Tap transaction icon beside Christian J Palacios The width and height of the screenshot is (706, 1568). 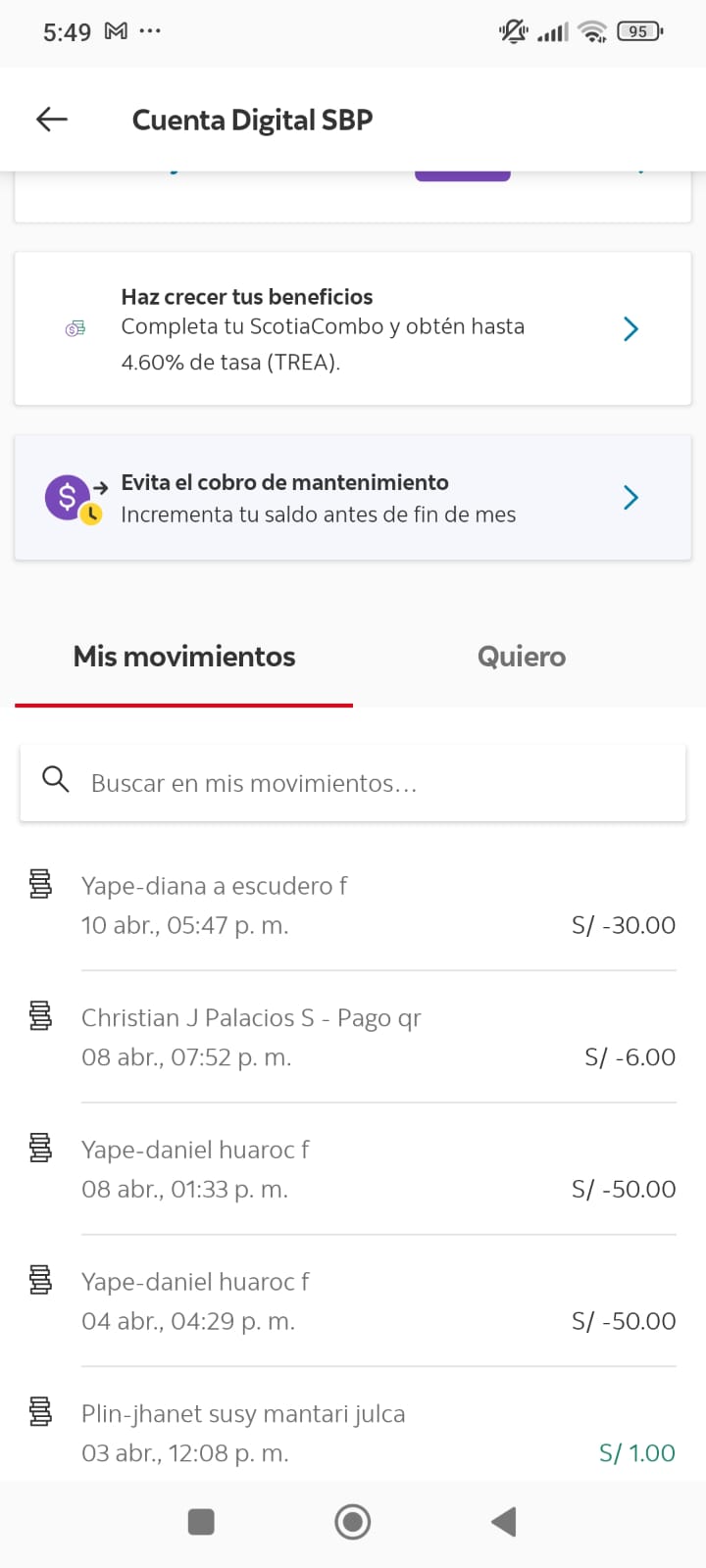[40, 1016]
